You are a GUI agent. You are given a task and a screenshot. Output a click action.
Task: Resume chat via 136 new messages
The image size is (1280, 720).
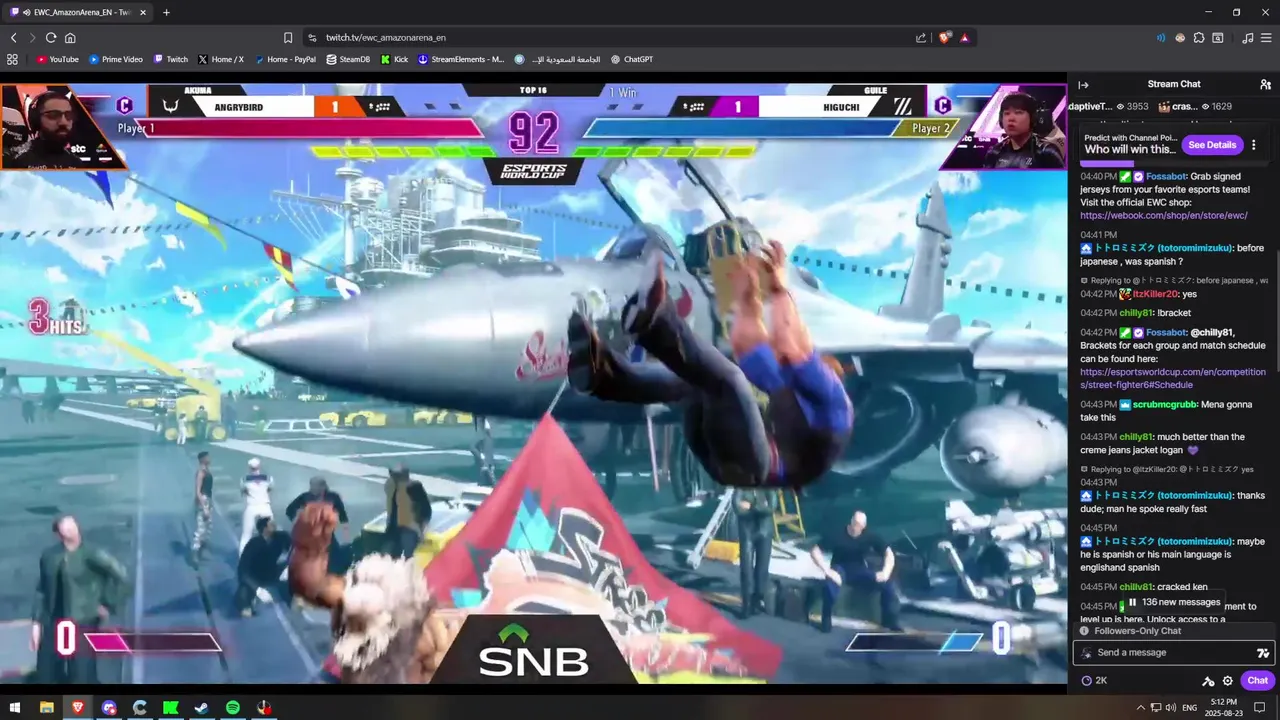pos(1174,602)
